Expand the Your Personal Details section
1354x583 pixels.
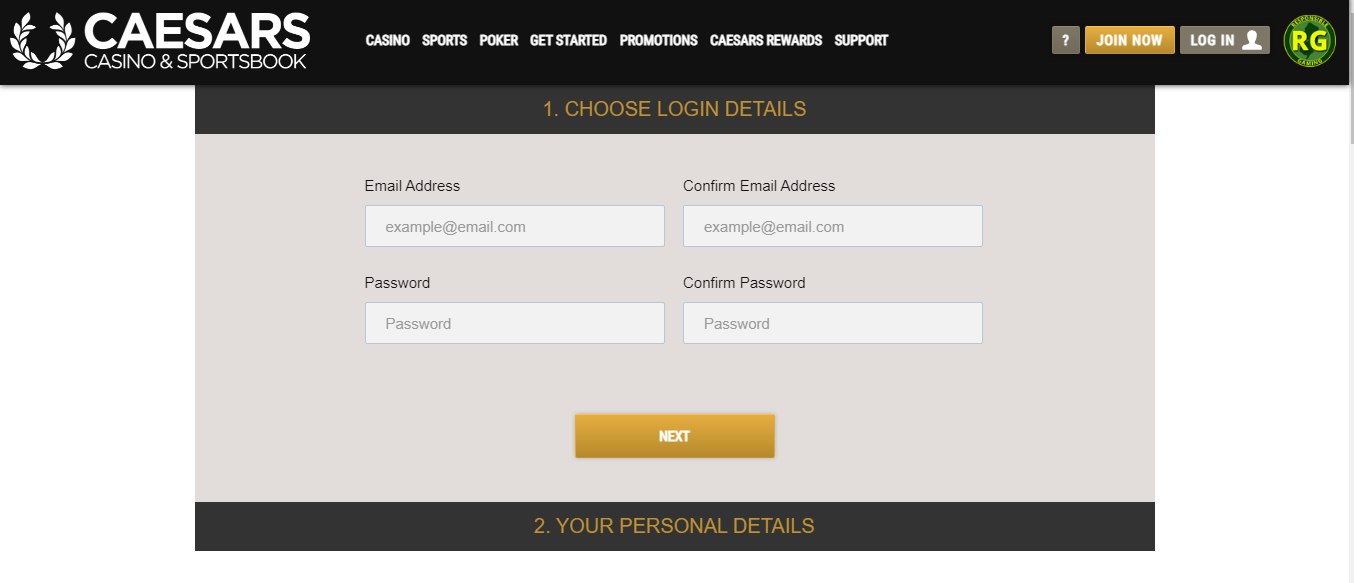(675, 526)
